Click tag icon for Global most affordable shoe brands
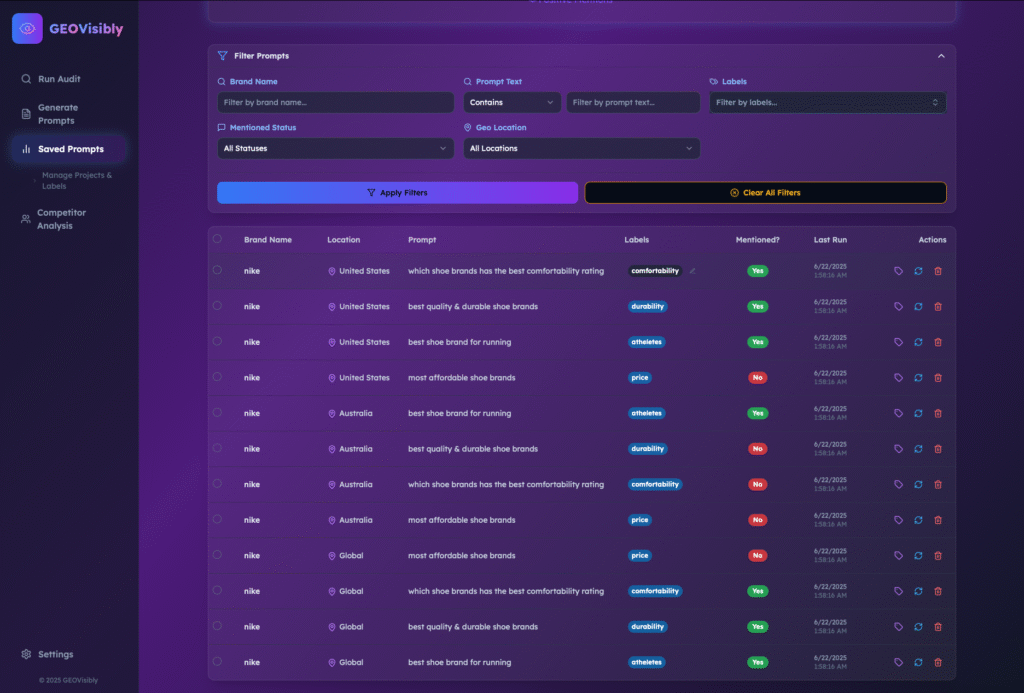Image resolution: width=1024 pixels, height=693 pixels. 898,556
